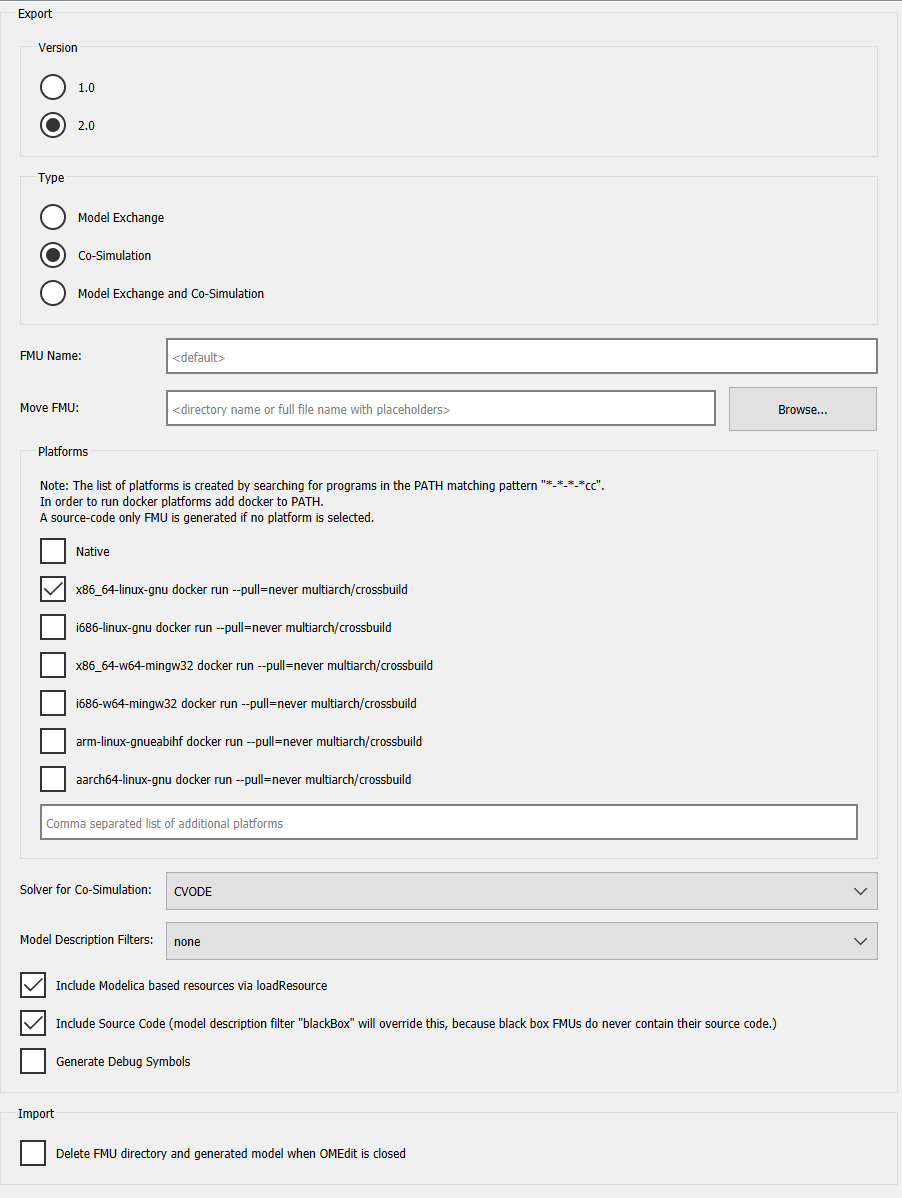The image size is (902, 1198).
Task: Check the arm-linux-gnueabihf platform
Action: coord(52,741)
